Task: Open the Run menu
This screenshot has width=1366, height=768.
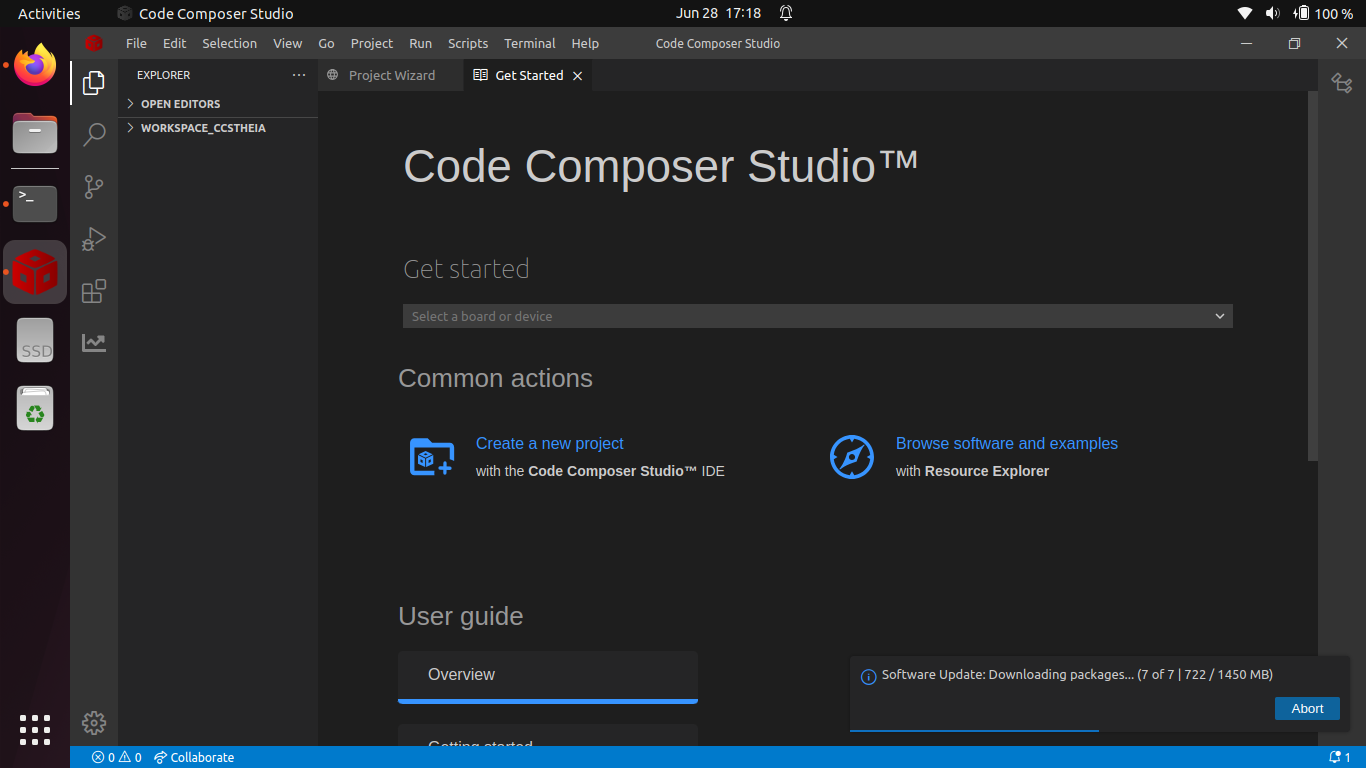Action: (421, 43)
